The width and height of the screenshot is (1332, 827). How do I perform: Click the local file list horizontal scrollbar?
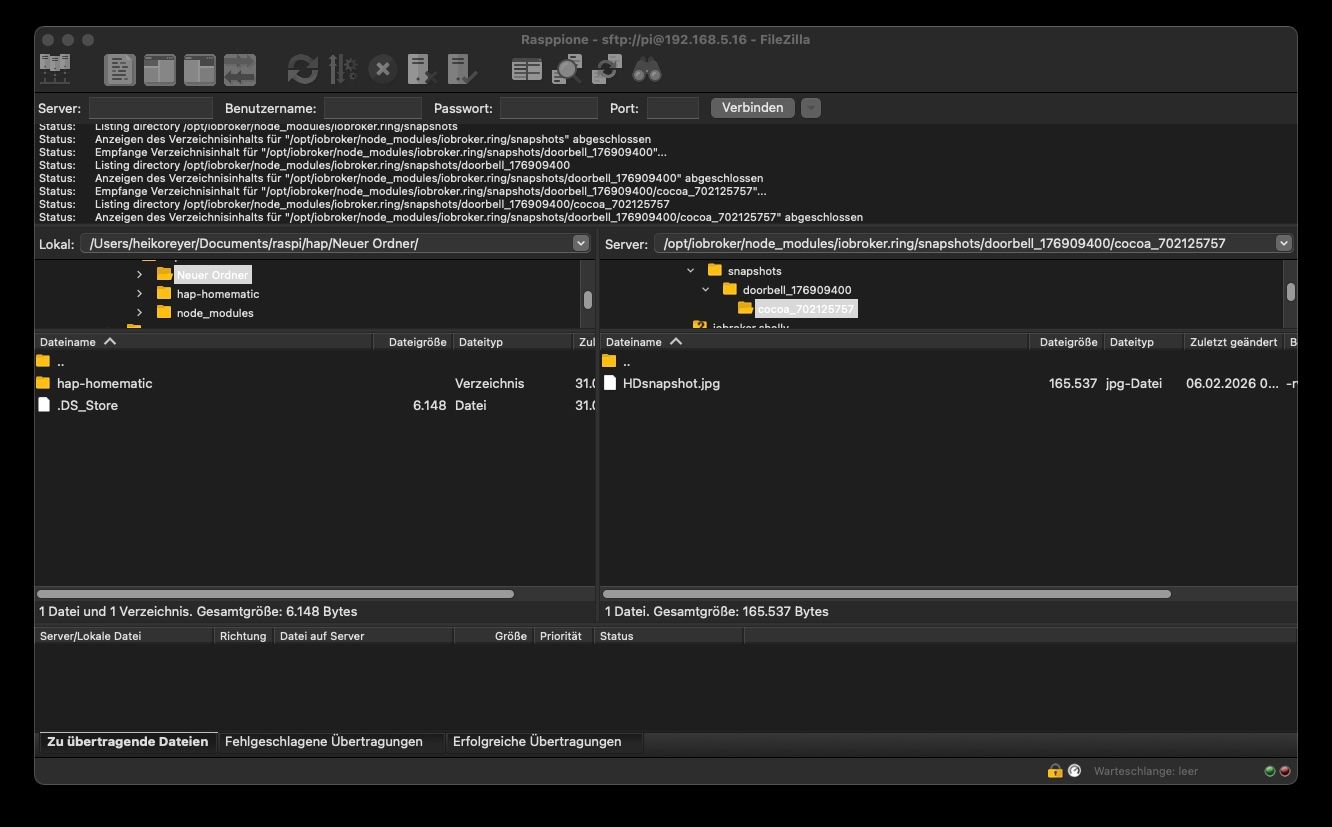pyautogui.click(x=276, y=594)
